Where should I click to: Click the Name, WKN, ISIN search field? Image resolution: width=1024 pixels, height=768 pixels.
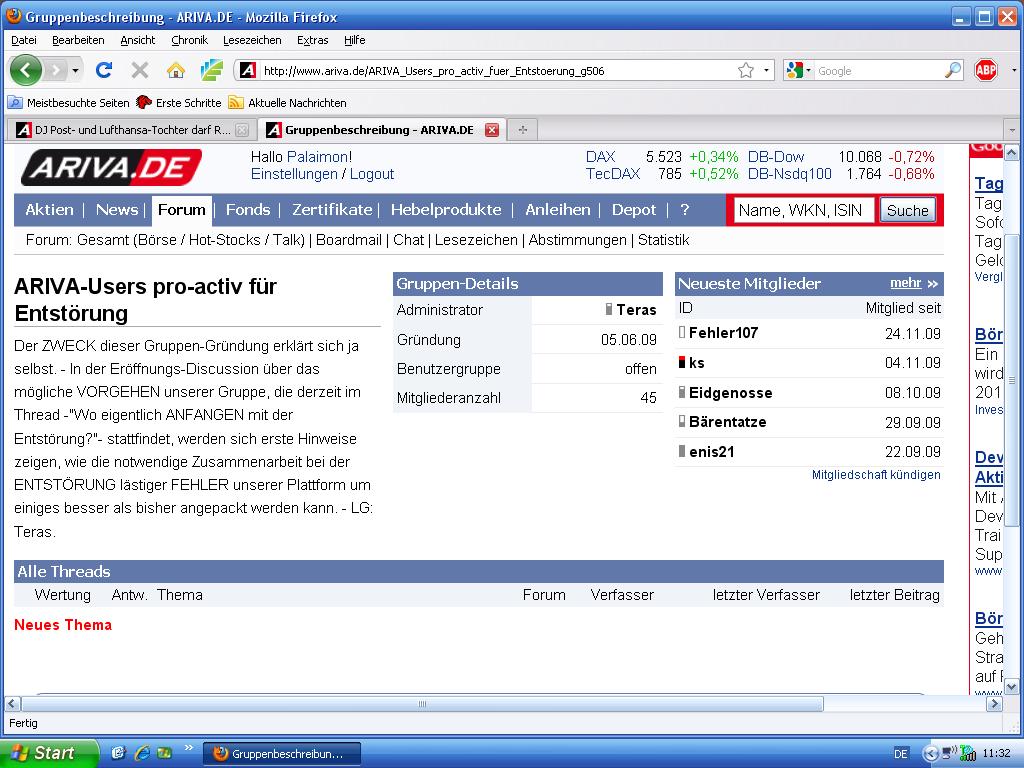(804, 210)
